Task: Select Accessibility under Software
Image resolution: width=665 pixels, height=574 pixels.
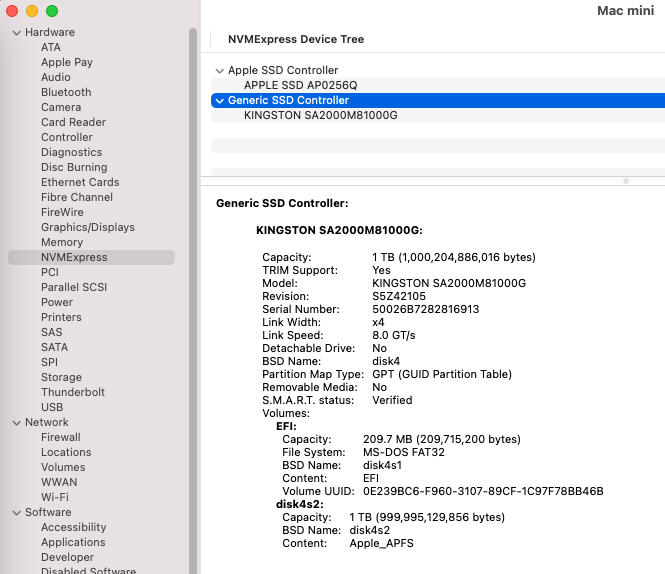Action: coord(73,527)
